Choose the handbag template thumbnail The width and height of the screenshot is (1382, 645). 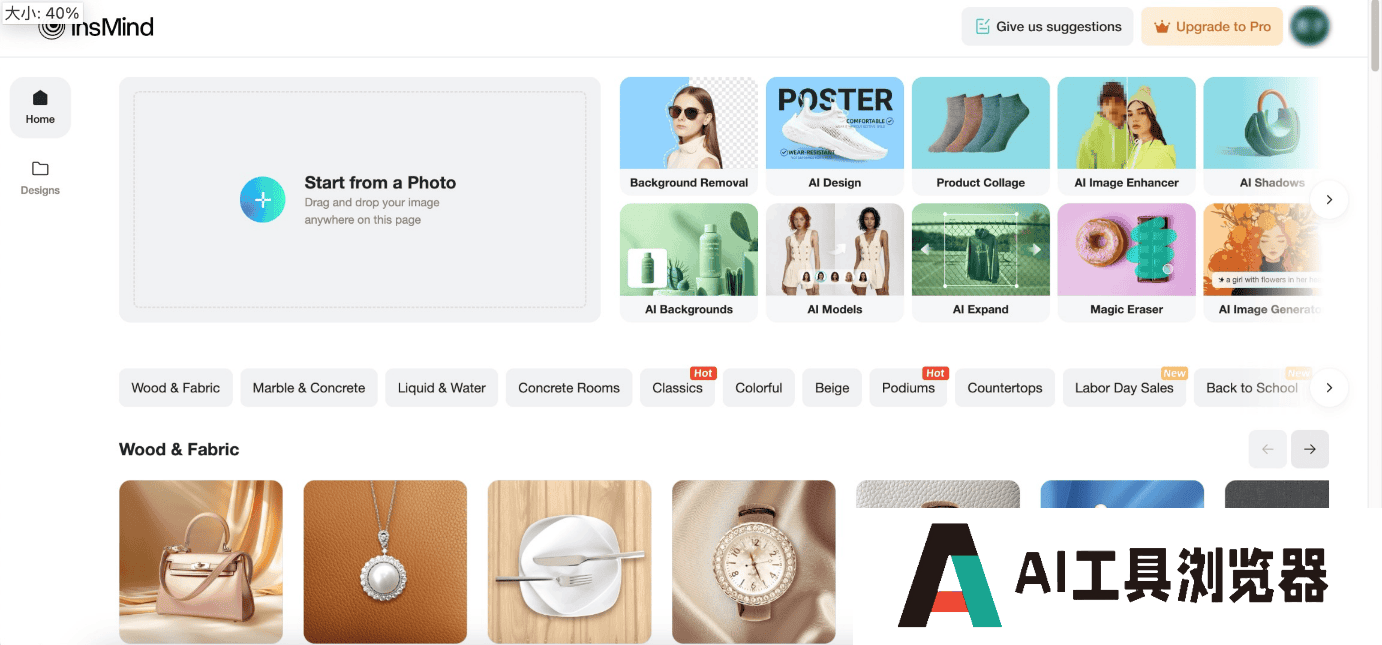tap(201, 562)
